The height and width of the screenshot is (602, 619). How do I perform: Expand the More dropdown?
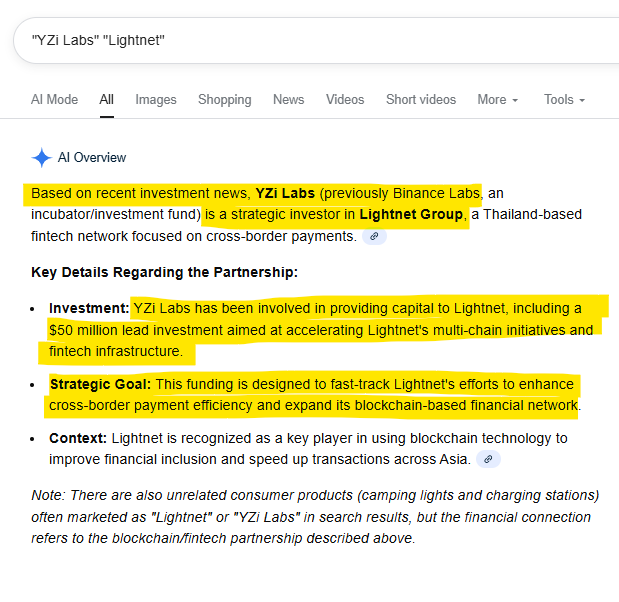(x=497, y=99)
